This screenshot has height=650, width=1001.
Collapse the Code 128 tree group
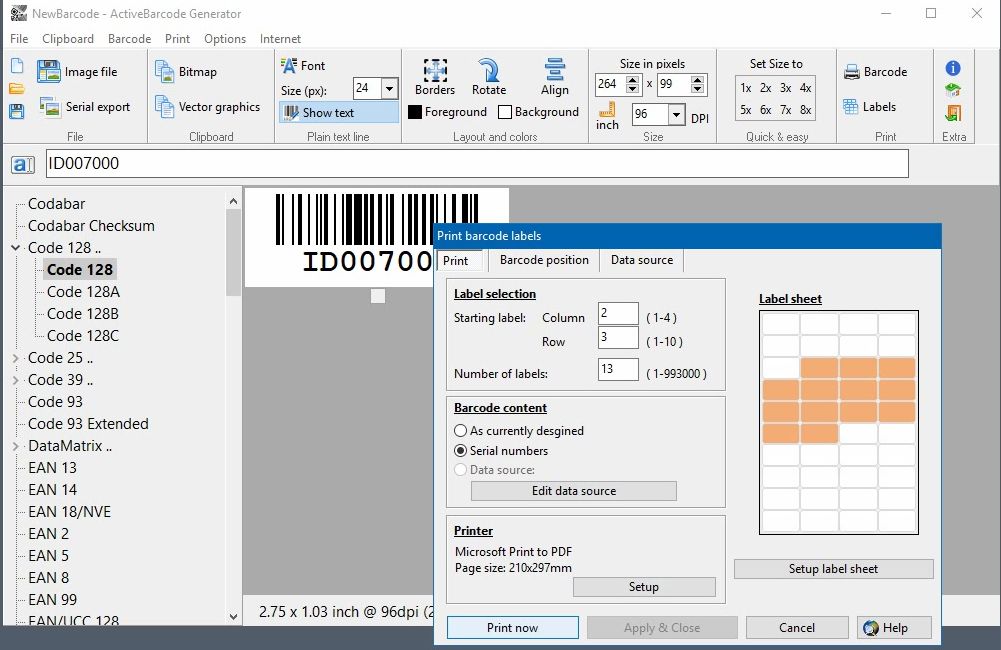(x=16, y=248)
